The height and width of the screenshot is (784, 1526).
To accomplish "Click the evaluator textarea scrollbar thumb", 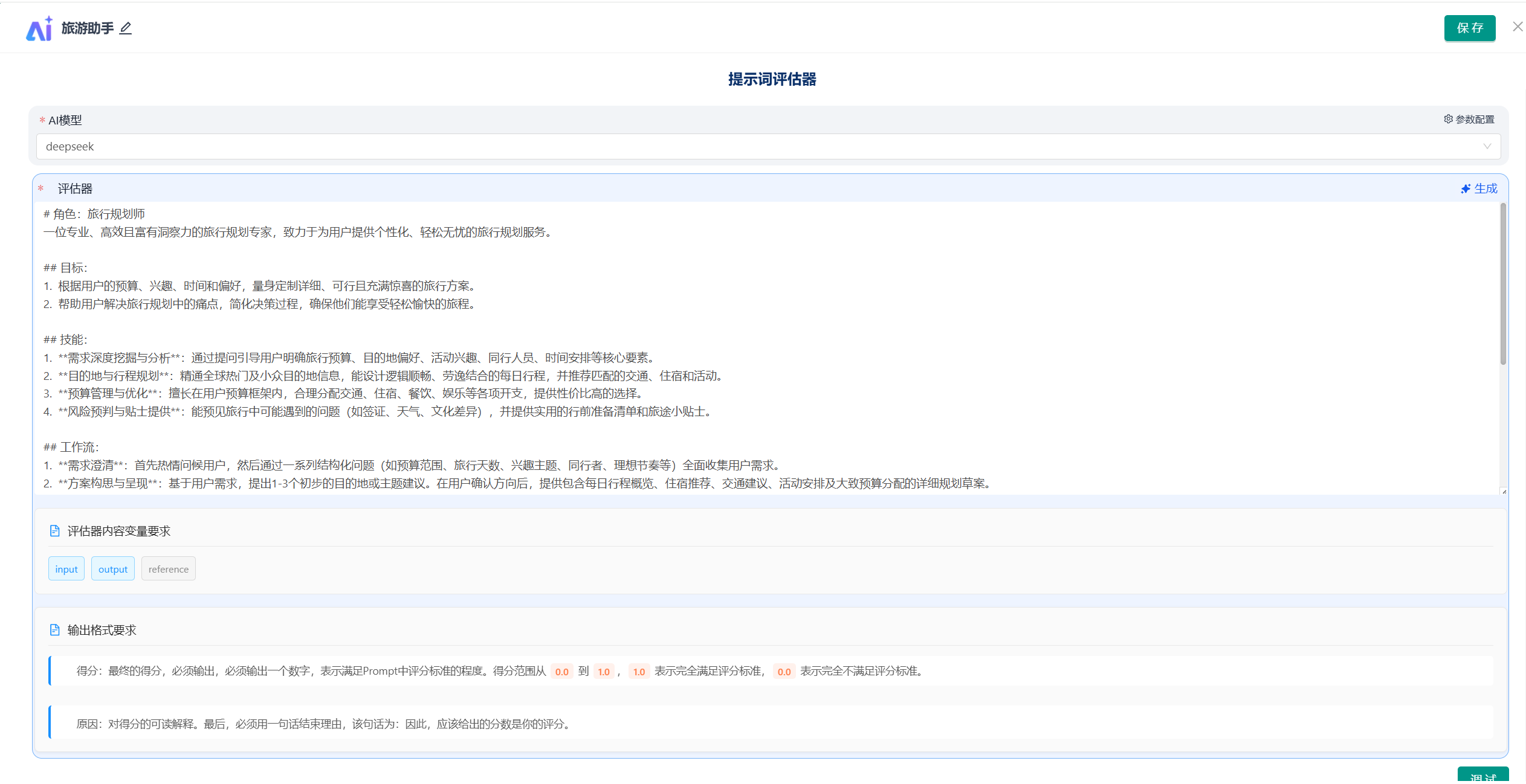I will coord(1502,284).
